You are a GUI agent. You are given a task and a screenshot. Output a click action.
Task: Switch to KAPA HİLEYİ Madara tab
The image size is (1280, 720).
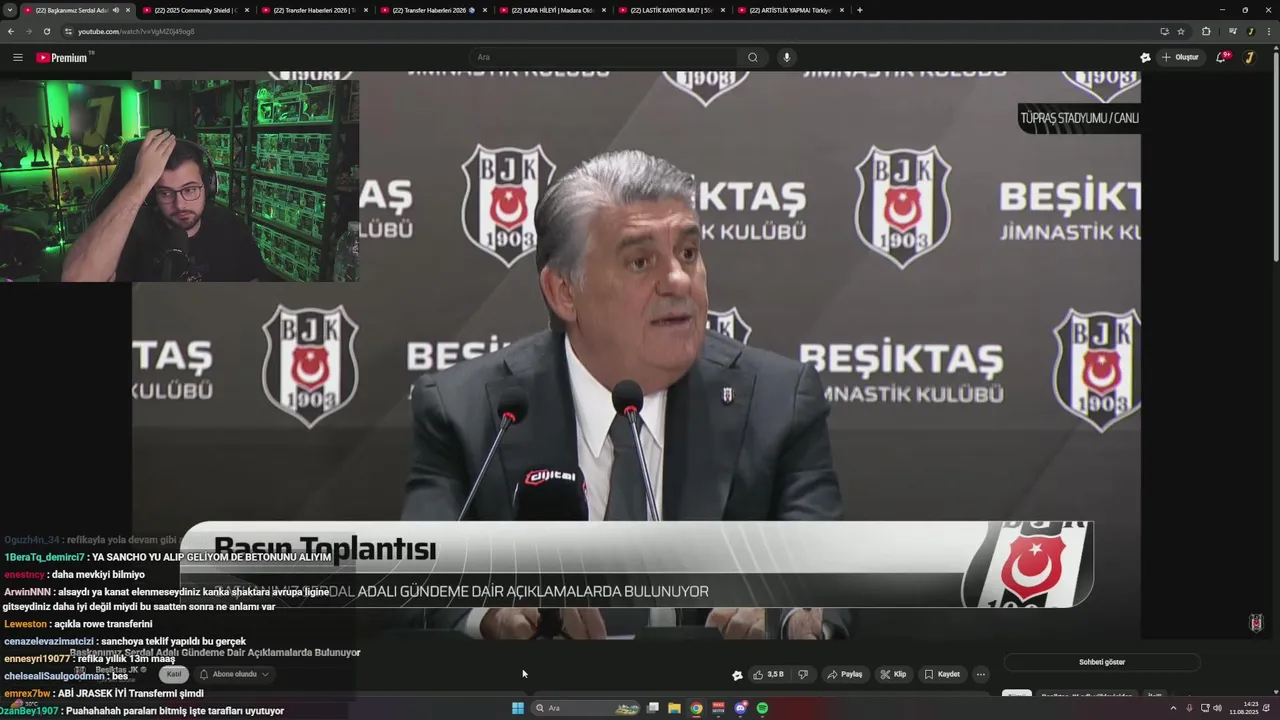(x=551, y=10)
